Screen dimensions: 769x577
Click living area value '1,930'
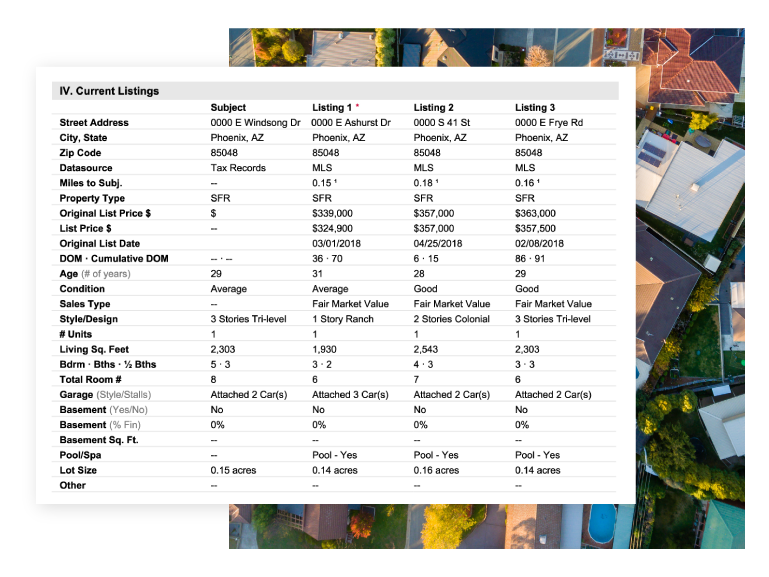pos(324,350)
